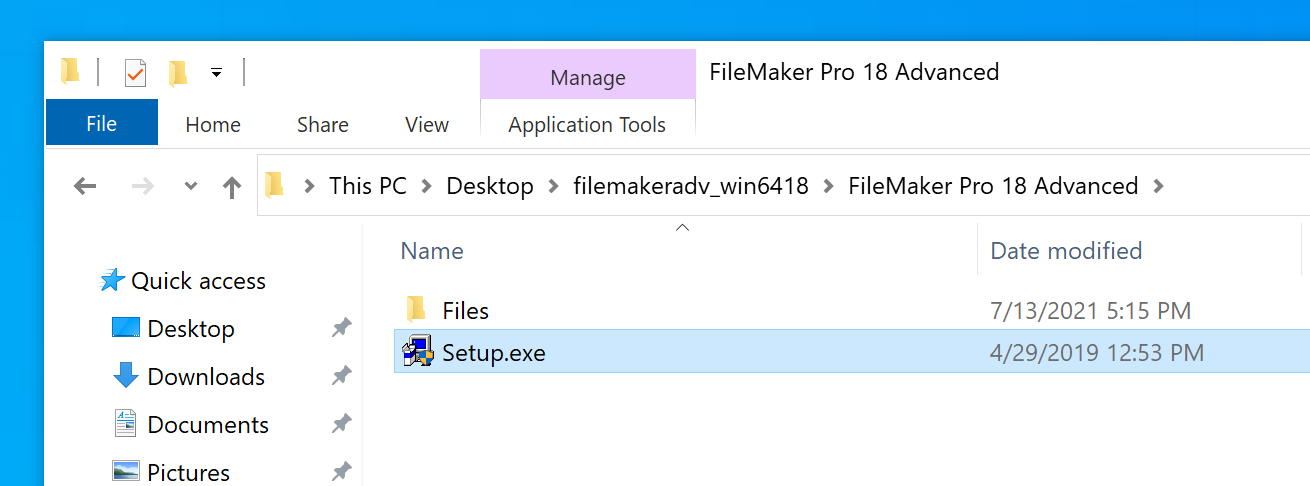The width and height of the screenshot is (1310, 486).
Task: Click the Setup.exe installer icon
Action: point(417,352)
